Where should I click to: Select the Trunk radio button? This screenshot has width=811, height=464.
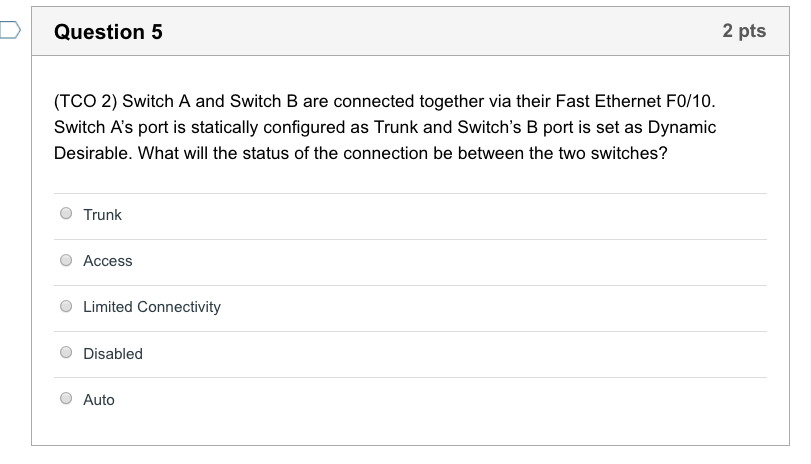tap(66, 213)
